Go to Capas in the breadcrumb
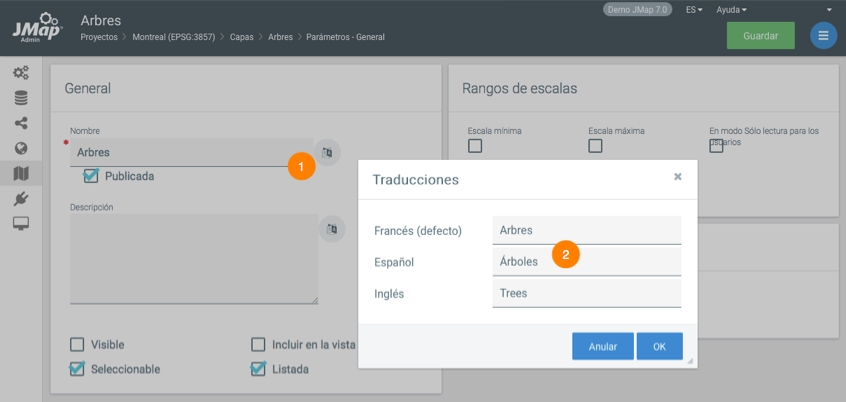This screenshot has width=846, height=402. [243, 37]
